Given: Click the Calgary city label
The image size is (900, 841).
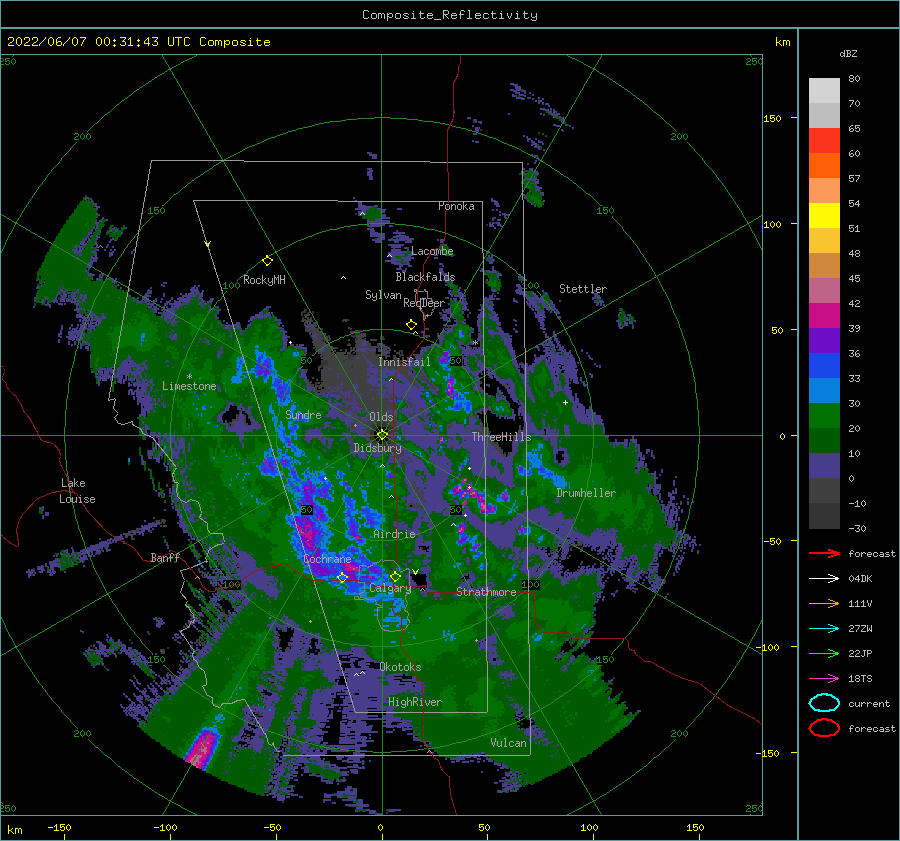Looking at the screenshot, I should click(390, 588).
